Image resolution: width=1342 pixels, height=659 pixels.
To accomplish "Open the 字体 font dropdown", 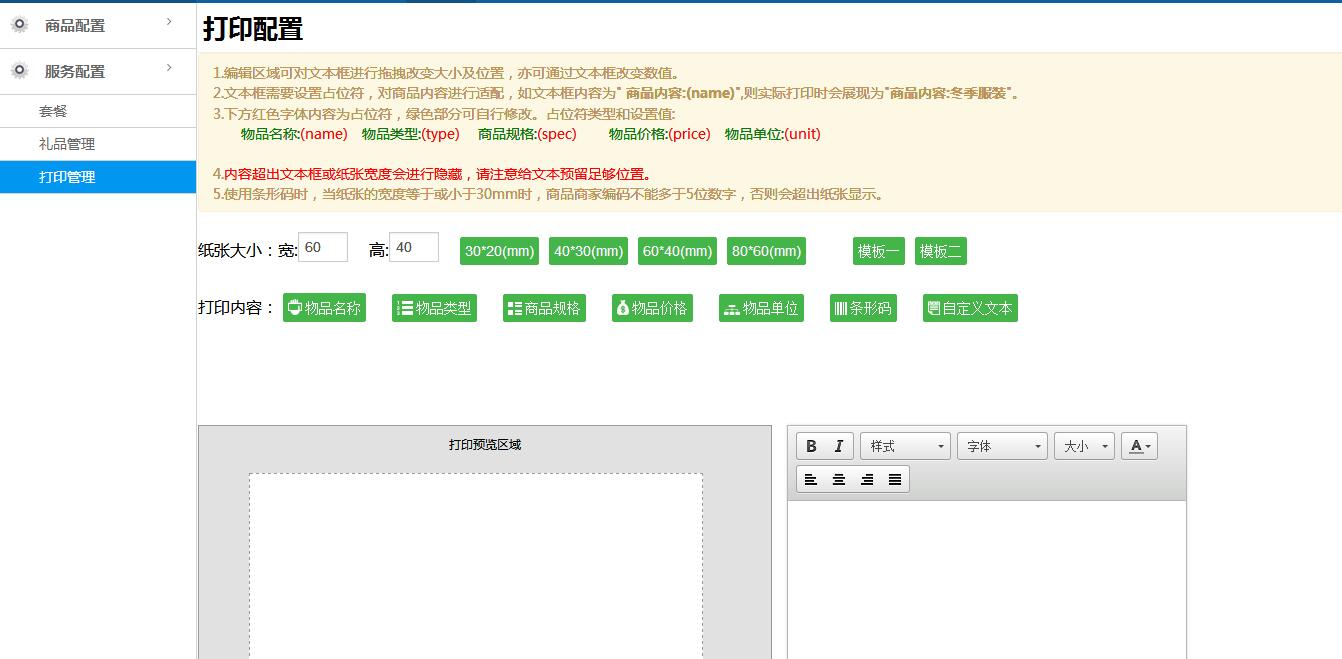I will pos(1001,446).
